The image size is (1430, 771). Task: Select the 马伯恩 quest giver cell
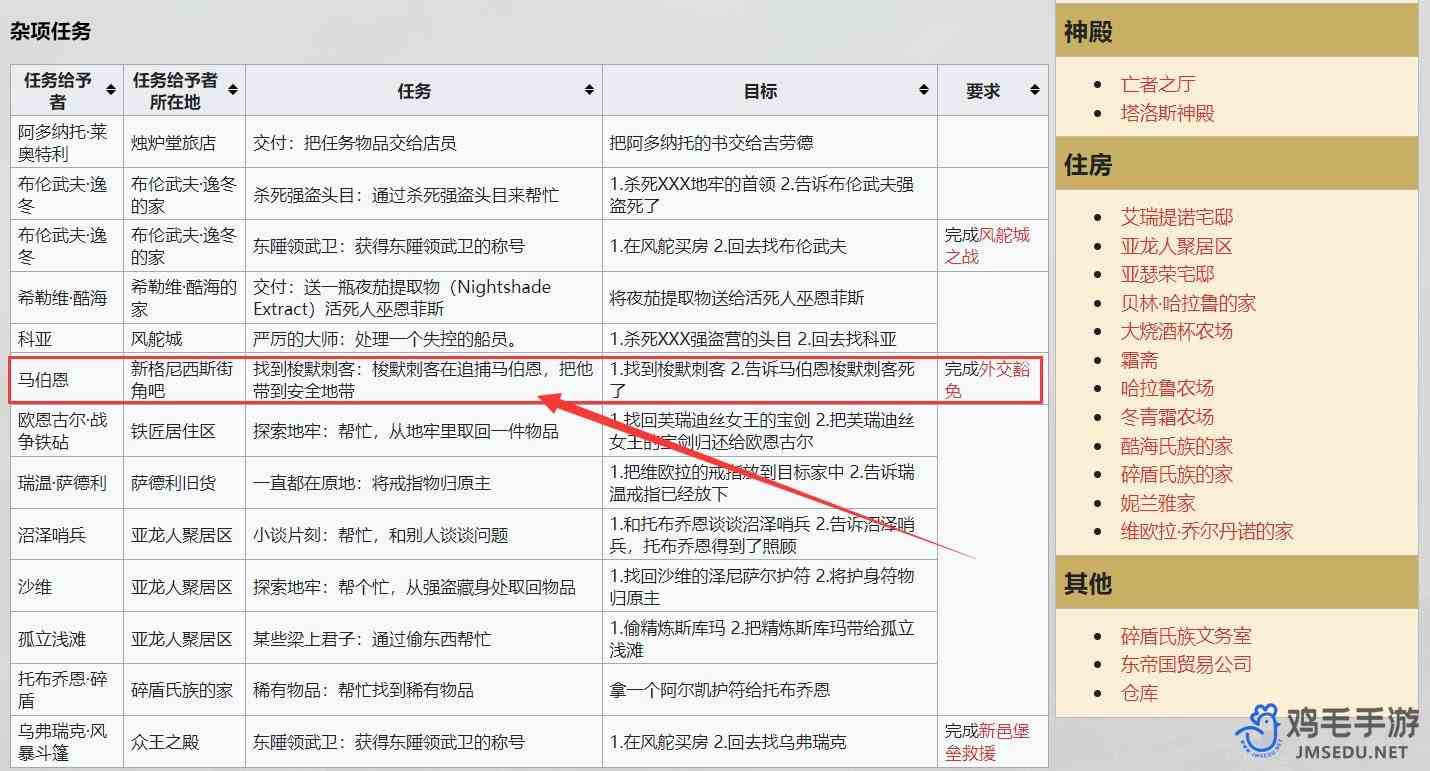tap(67, 380)
